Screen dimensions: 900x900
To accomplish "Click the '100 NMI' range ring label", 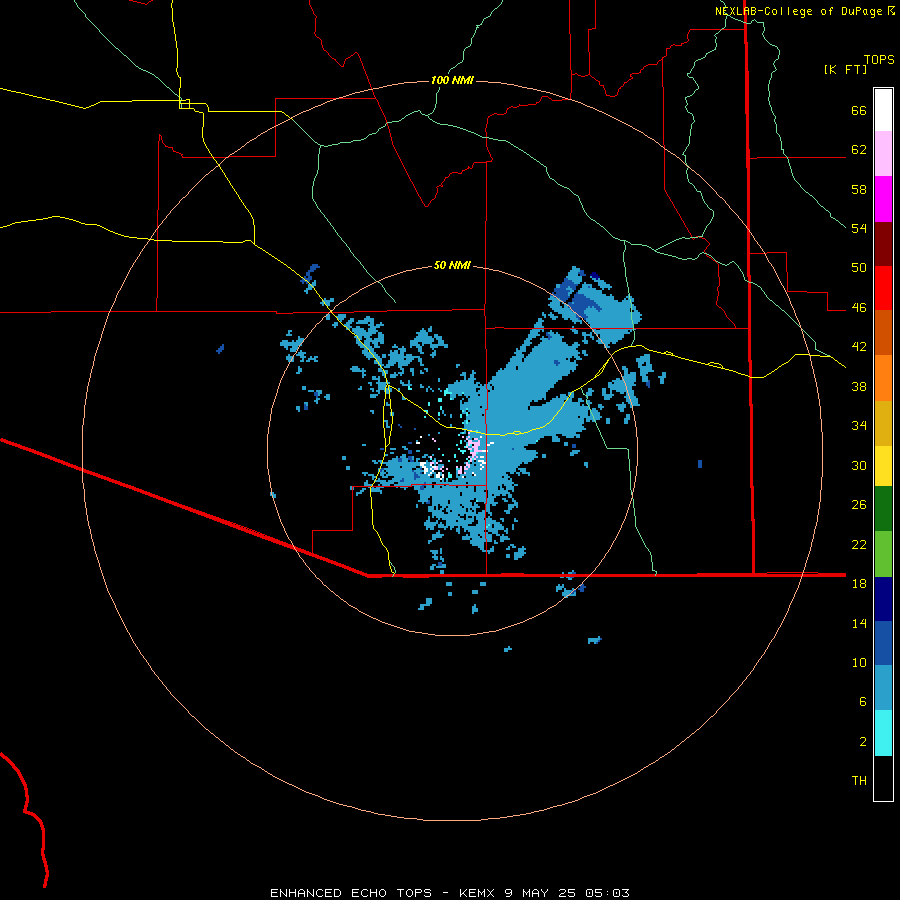I will pos(452,80).
